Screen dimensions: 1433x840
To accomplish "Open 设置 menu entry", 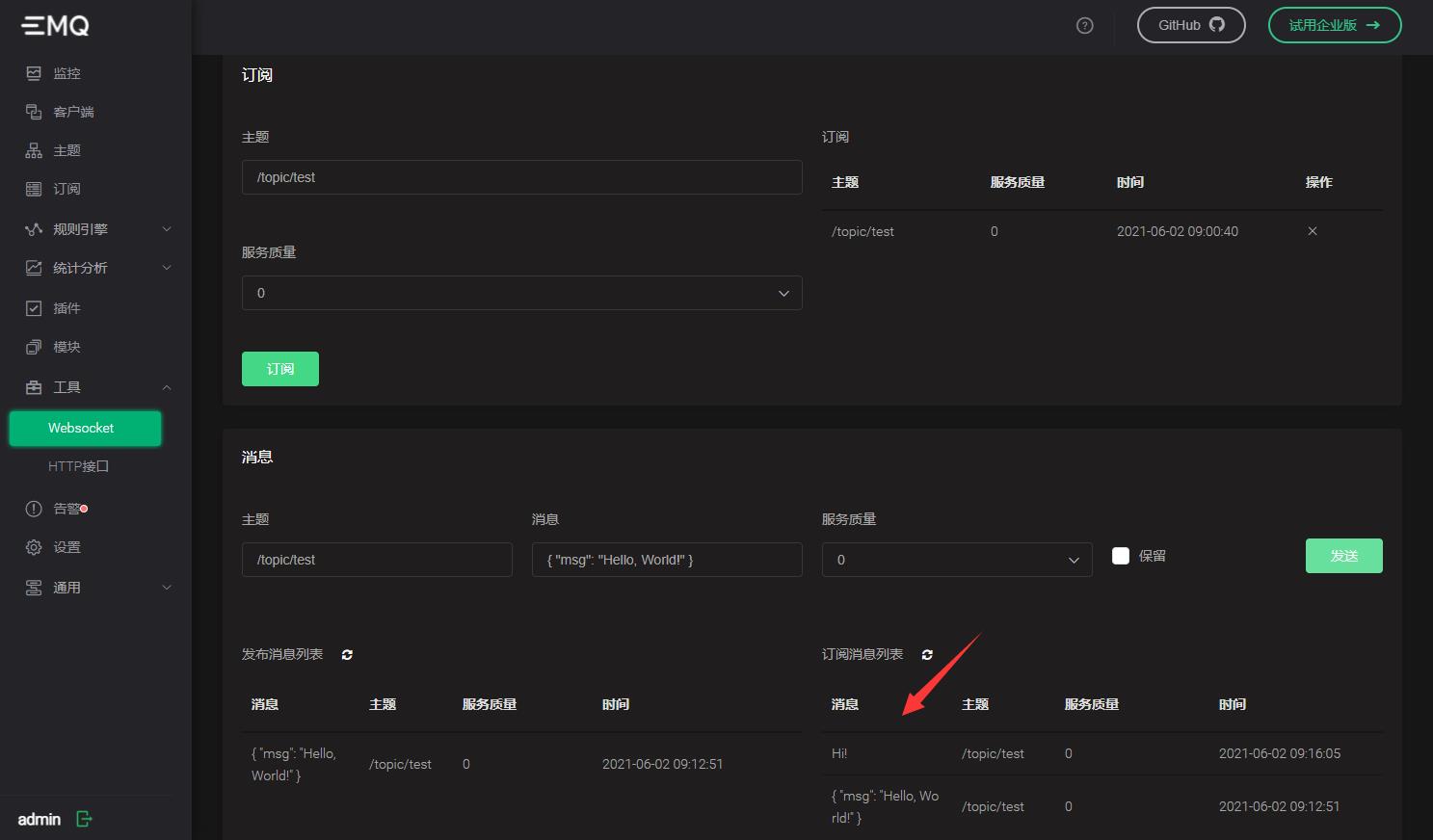I will [x=67, y=547].
